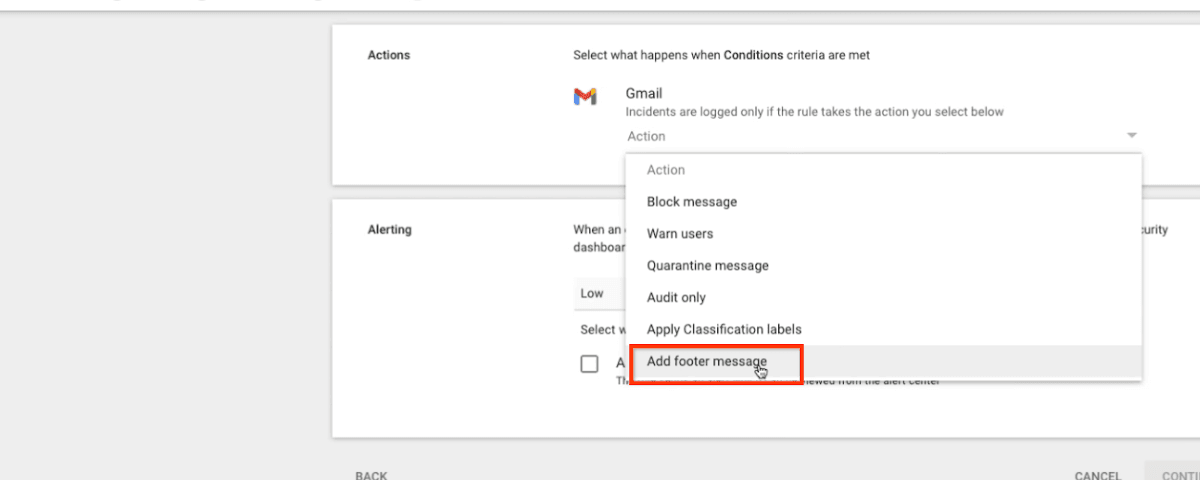Screen dimensions: 1200x480
Task: Click the CONTINUE button
Action: (x=1178, y=475)
